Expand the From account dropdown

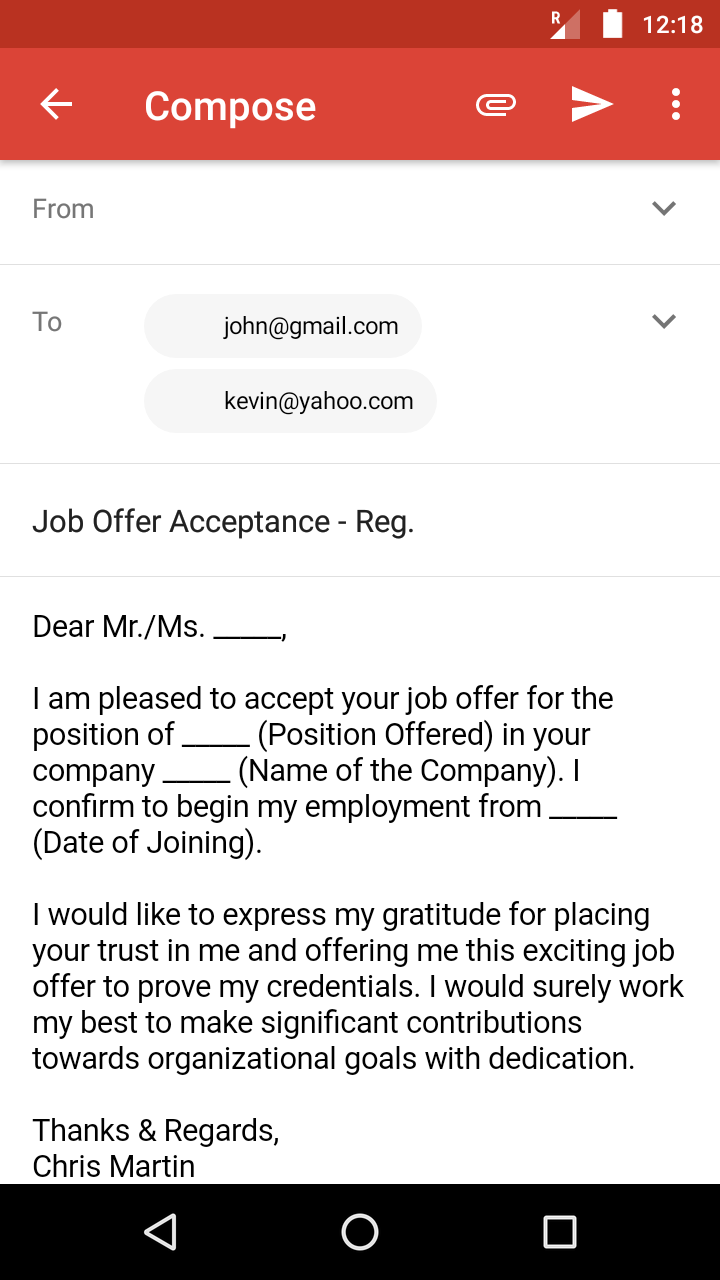coord(664,208)
